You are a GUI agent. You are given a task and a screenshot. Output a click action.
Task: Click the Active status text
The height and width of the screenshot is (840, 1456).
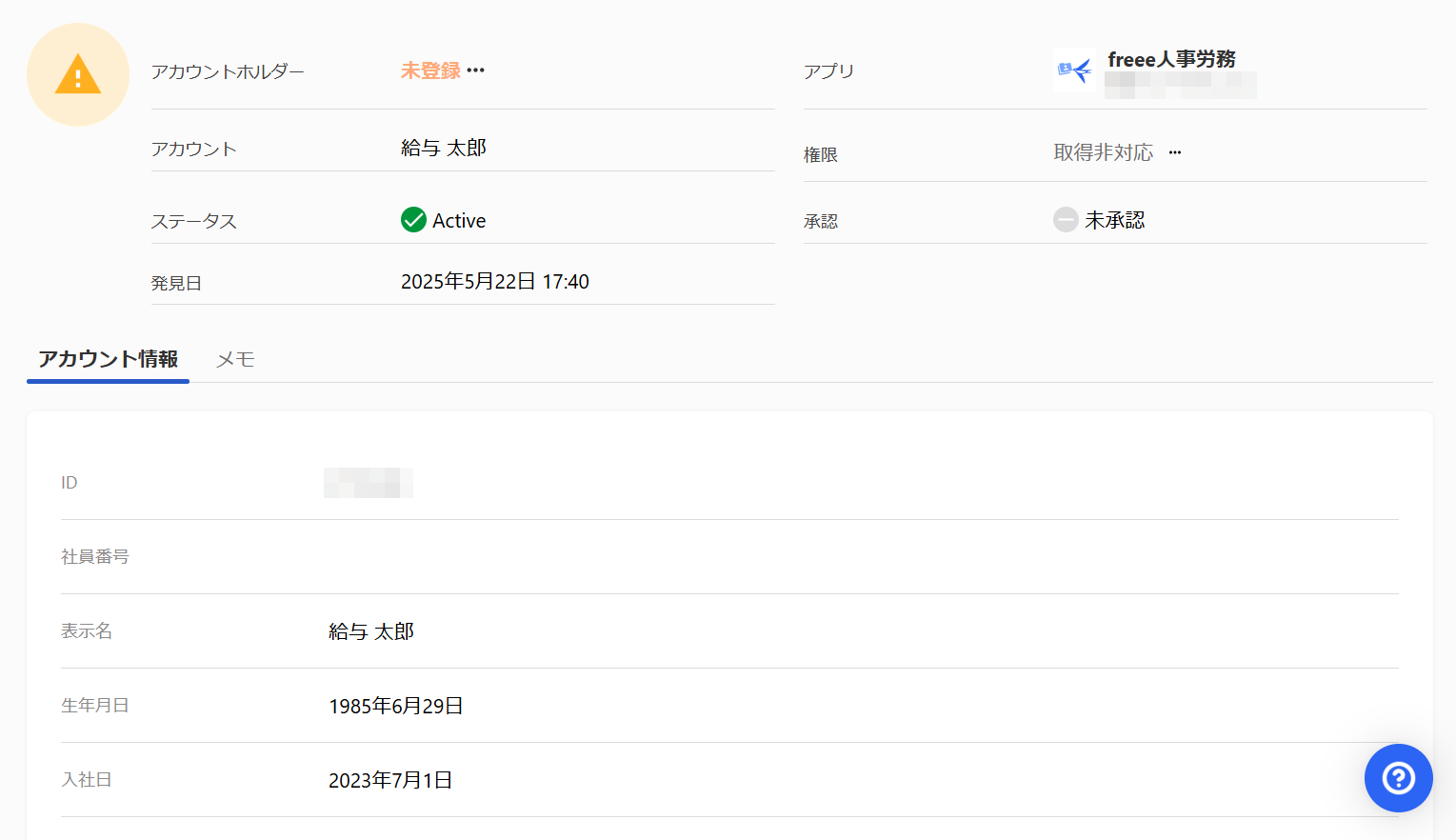pyautogui.click(x=459, y=220)
